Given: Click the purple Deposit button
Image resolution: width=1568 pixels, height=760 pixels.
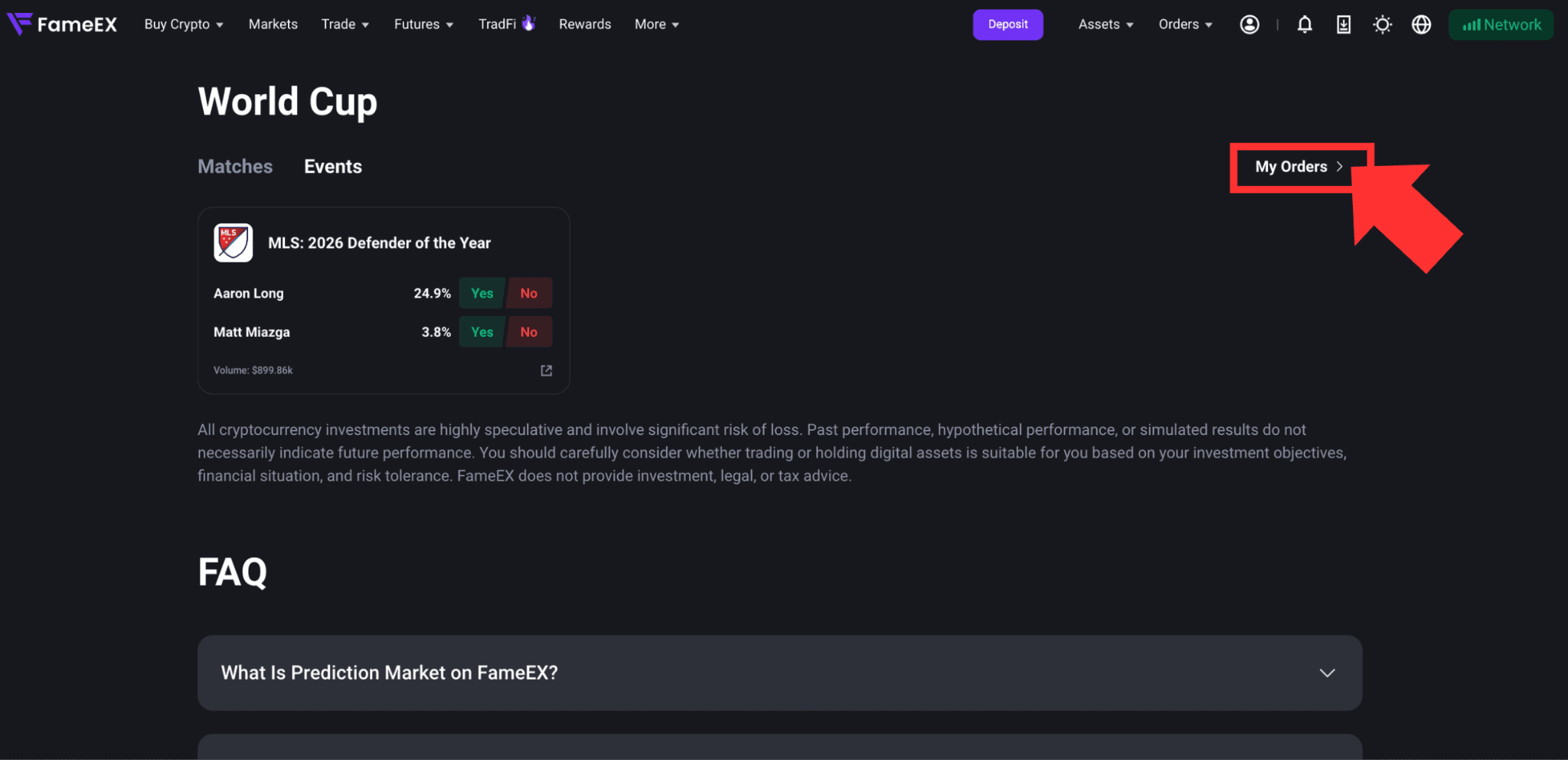Looking at the screenshot, I should [x=1008, y=24].
